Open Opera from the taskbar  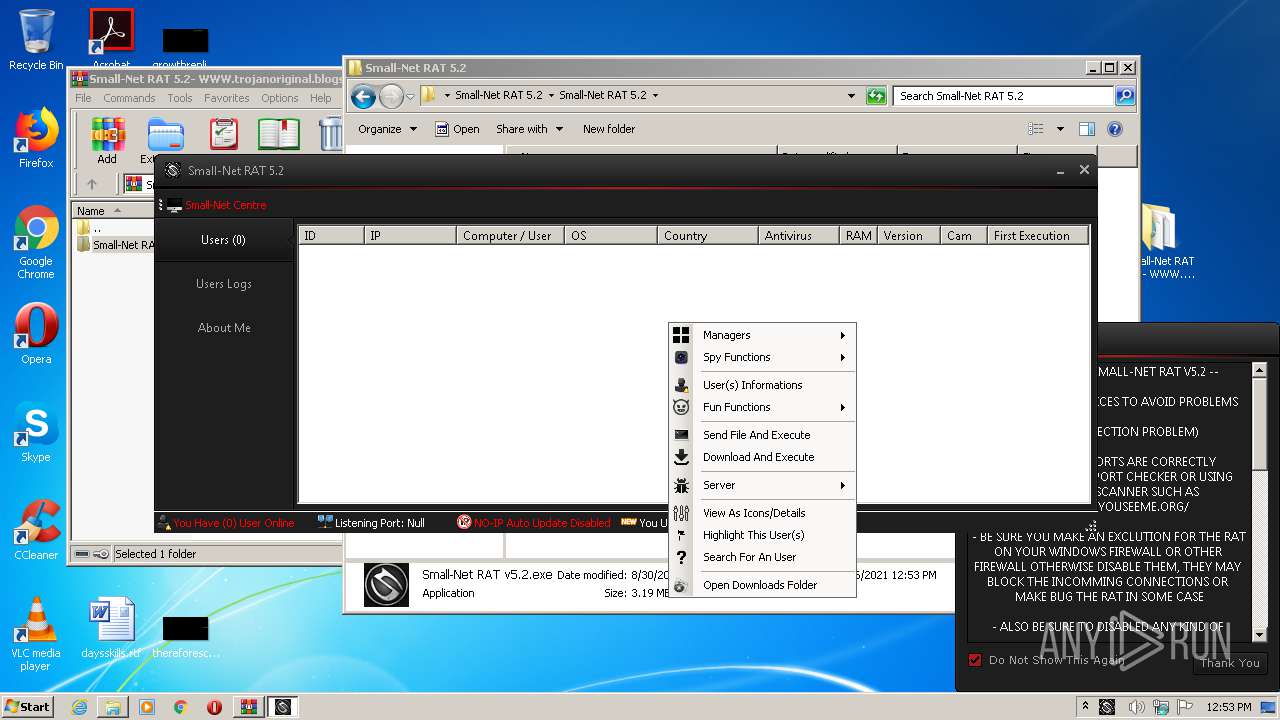[214, 707]
